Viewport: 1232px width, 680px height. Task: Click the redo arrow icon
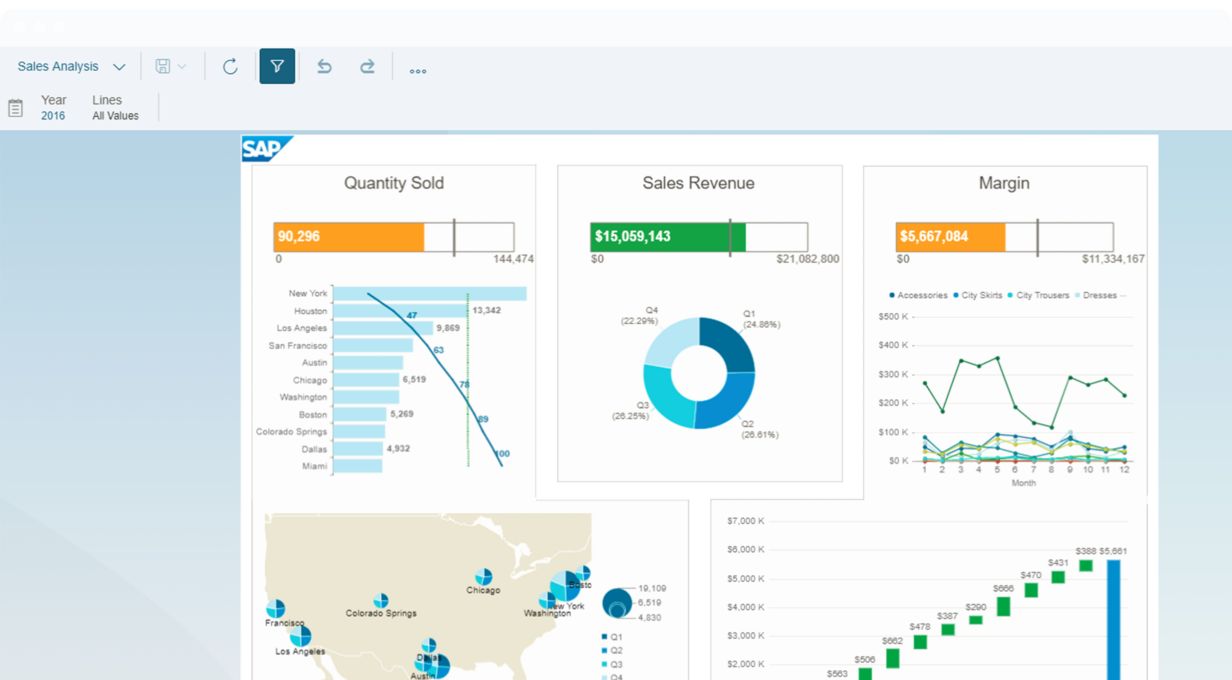tap(367, 67)
